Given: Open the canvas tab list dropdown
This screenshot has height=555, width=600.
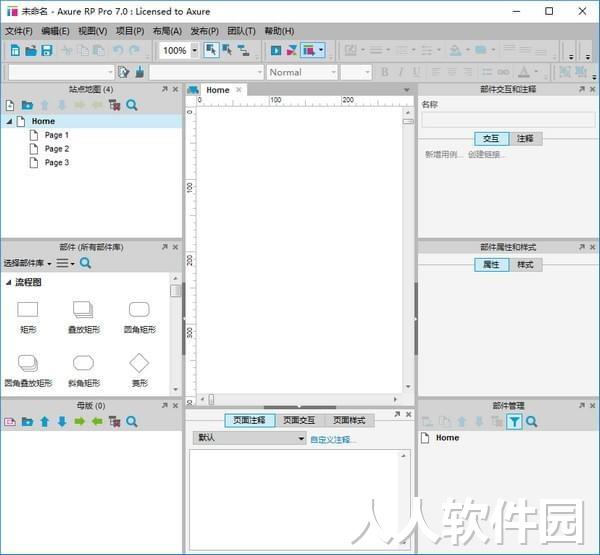Looking at the screenshot, I should tap(407, 90).
